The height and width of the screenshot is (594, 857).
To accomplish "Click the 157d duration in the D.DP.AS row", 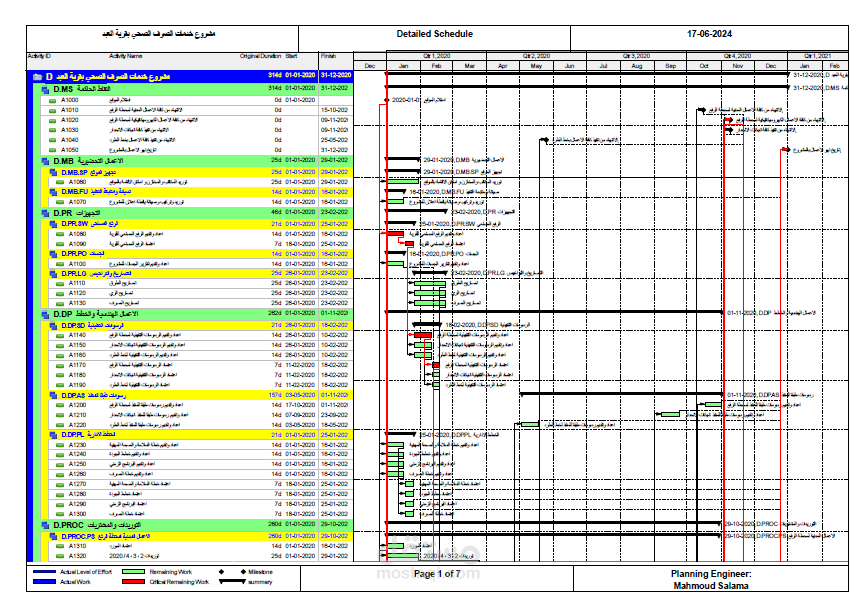I will 275,395.
